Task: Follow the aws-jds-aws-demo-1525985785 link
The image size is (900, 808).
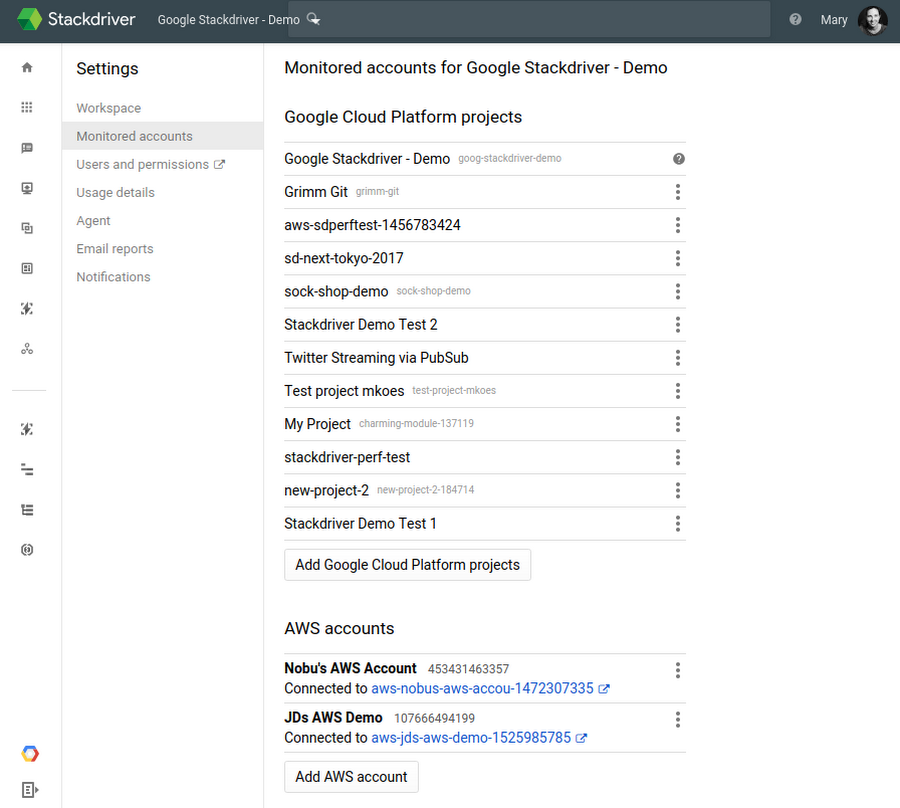Action: [x=471, y=738]
